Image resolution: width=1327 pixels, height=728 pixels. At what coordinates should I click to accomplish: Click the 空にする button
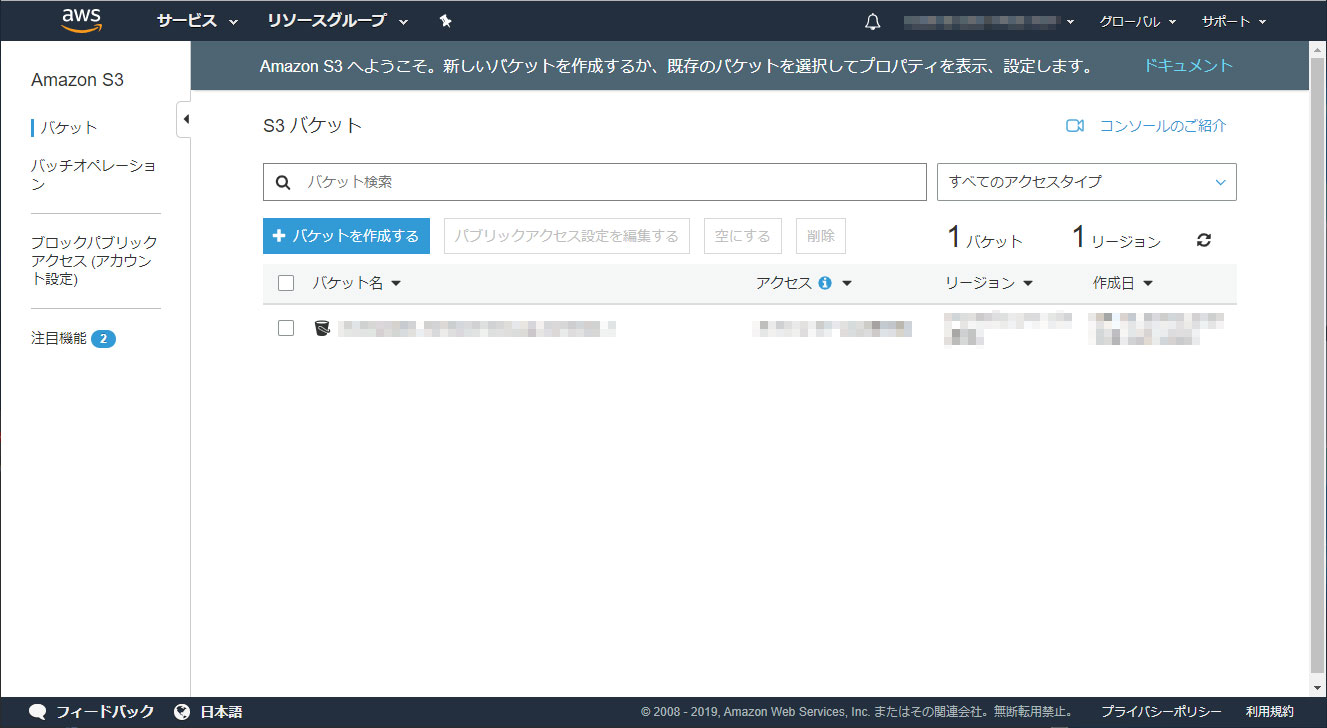(743, 236)
